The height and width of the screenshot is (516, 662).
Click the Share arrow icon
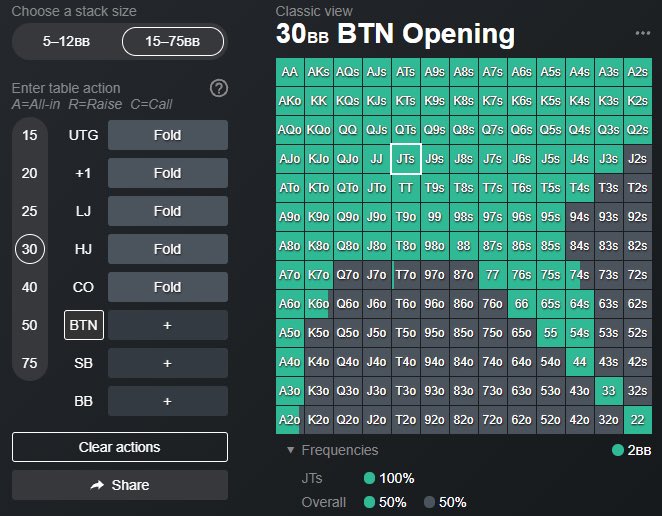point(98,485)
